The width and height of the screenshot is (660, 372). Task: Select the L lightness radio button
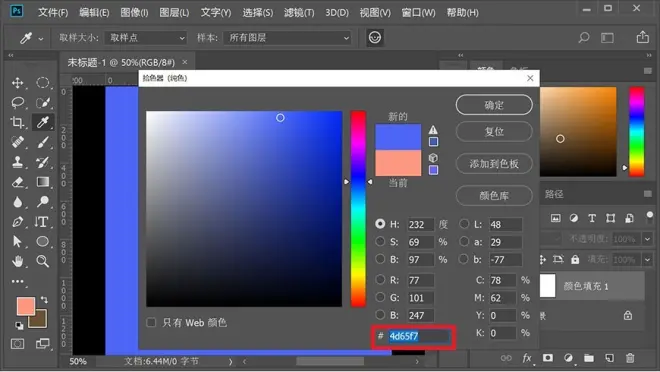(x=464, y=224)
